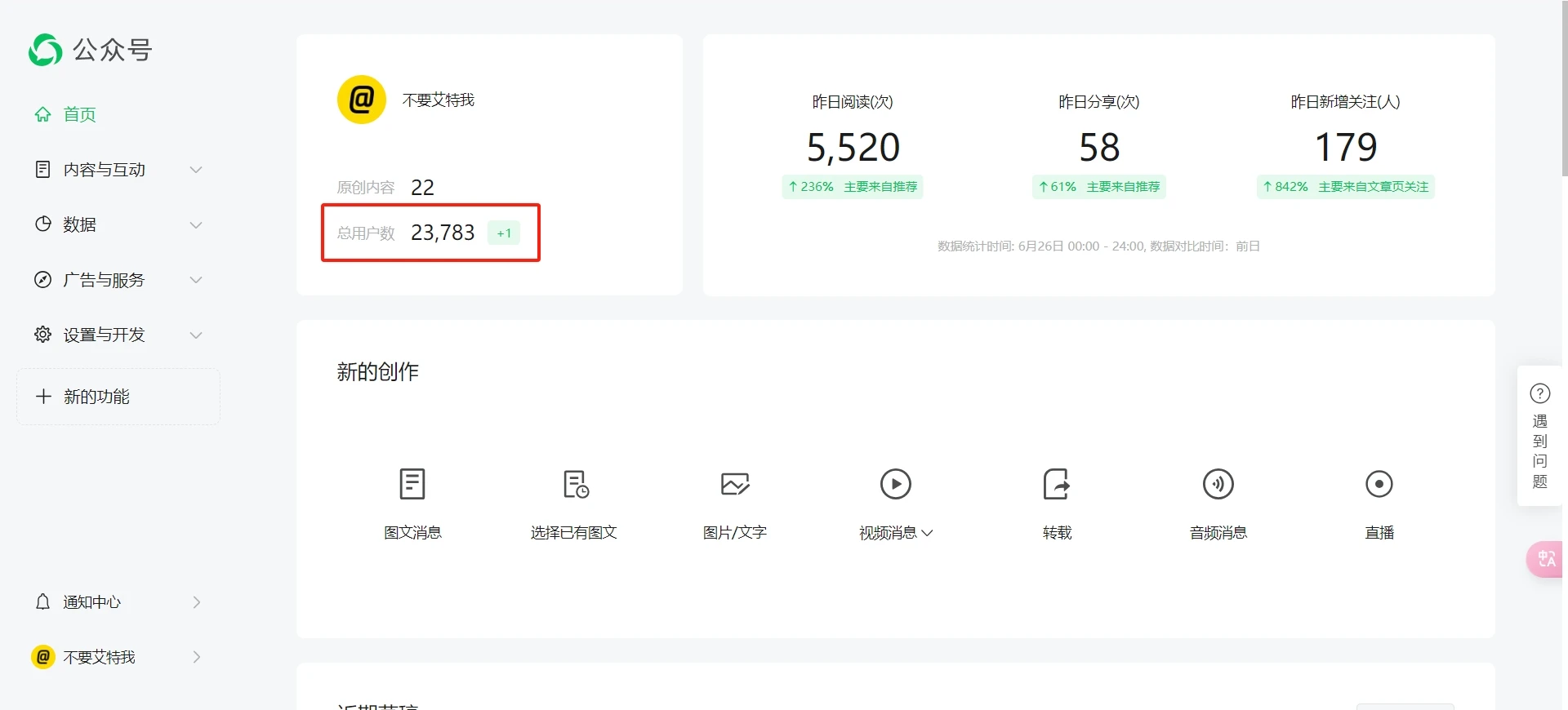
Task: Click the pink translate floating icon
Action: [x=1545, y=559]
